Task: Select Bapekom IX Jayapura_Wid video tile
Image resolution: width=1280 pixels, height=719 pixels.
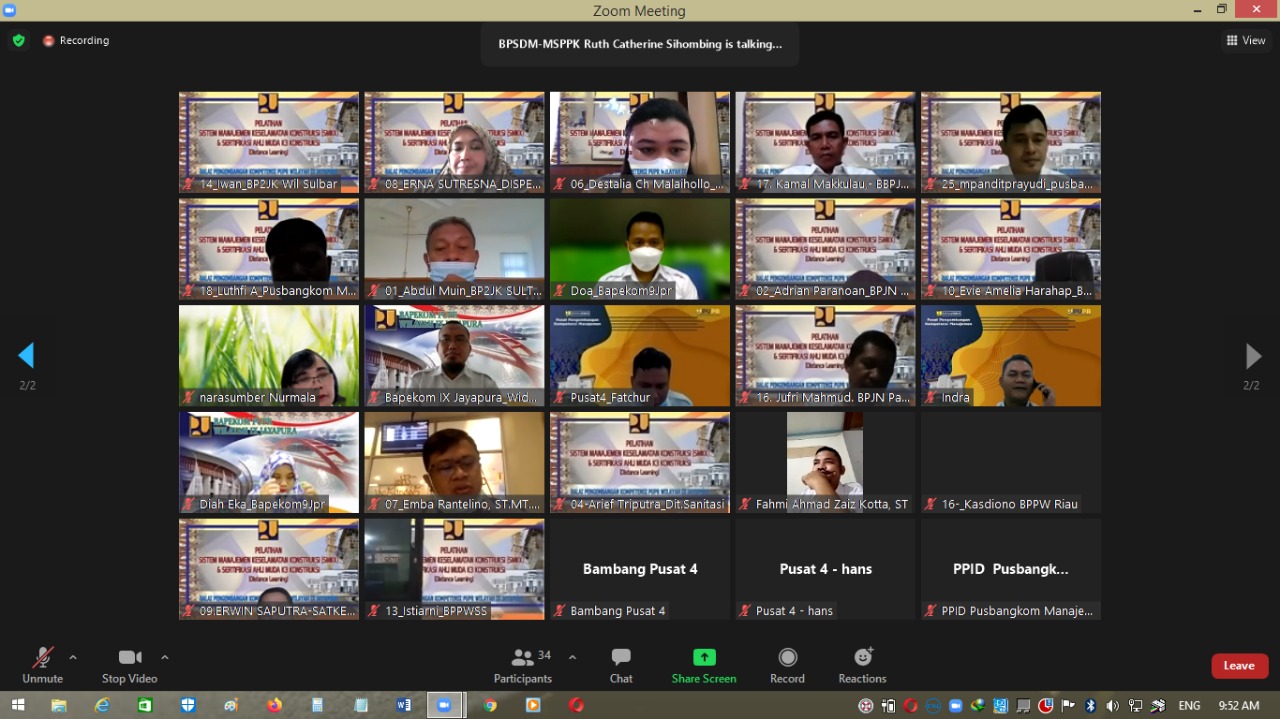Action: (454, 356)
